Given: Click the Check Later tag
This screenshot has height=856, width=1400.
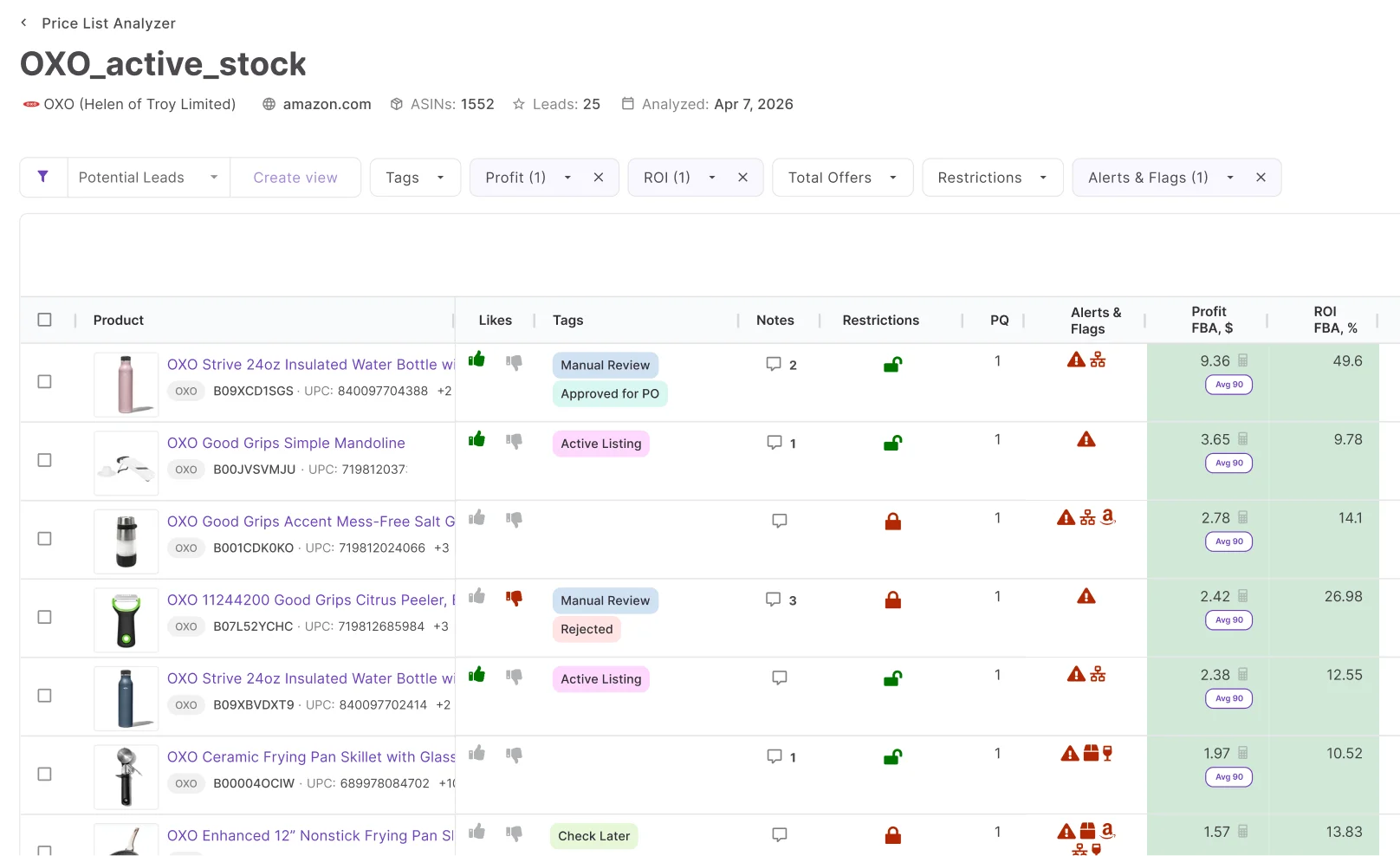Looking at the screenshot, I should pyautogui.click(x=594, y=836).
